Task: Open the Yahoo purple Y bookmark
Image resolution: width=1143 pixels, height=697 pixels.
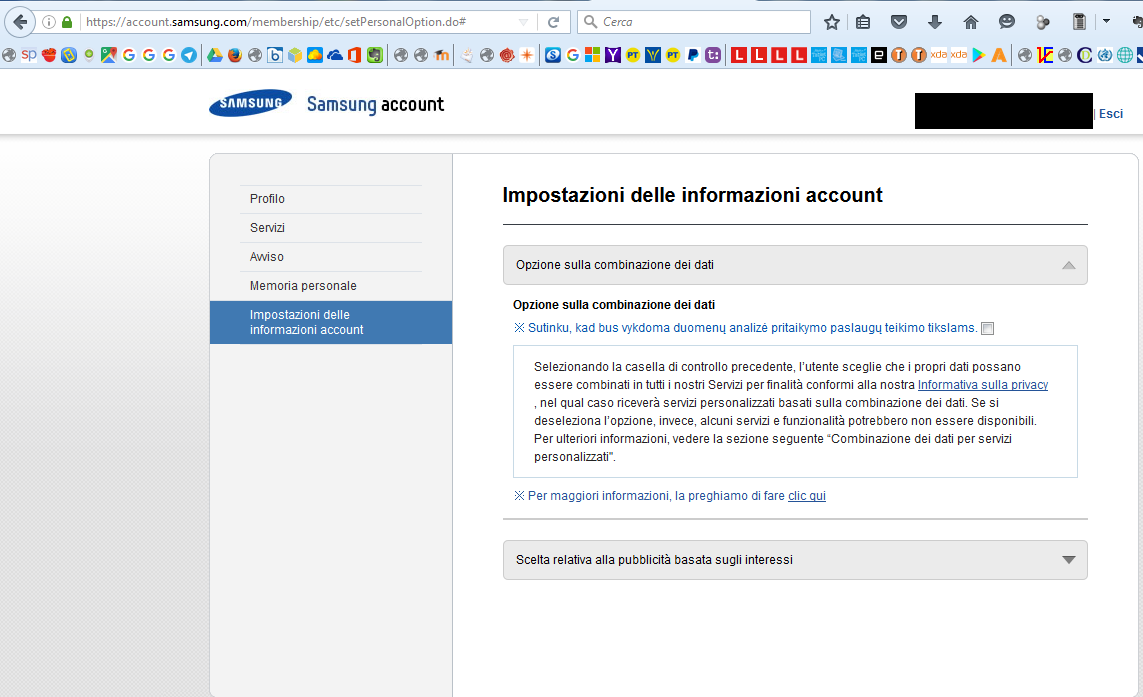Action: 613,55
